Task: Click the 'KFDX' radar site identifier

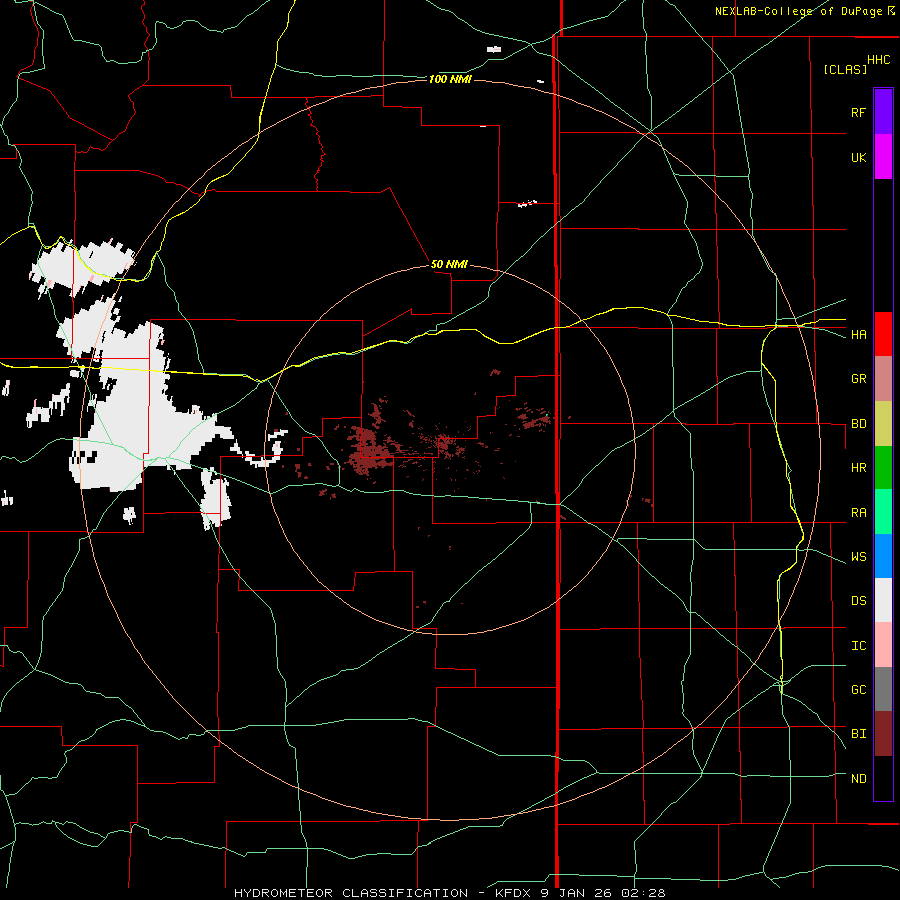Action: tap(514, 893)
